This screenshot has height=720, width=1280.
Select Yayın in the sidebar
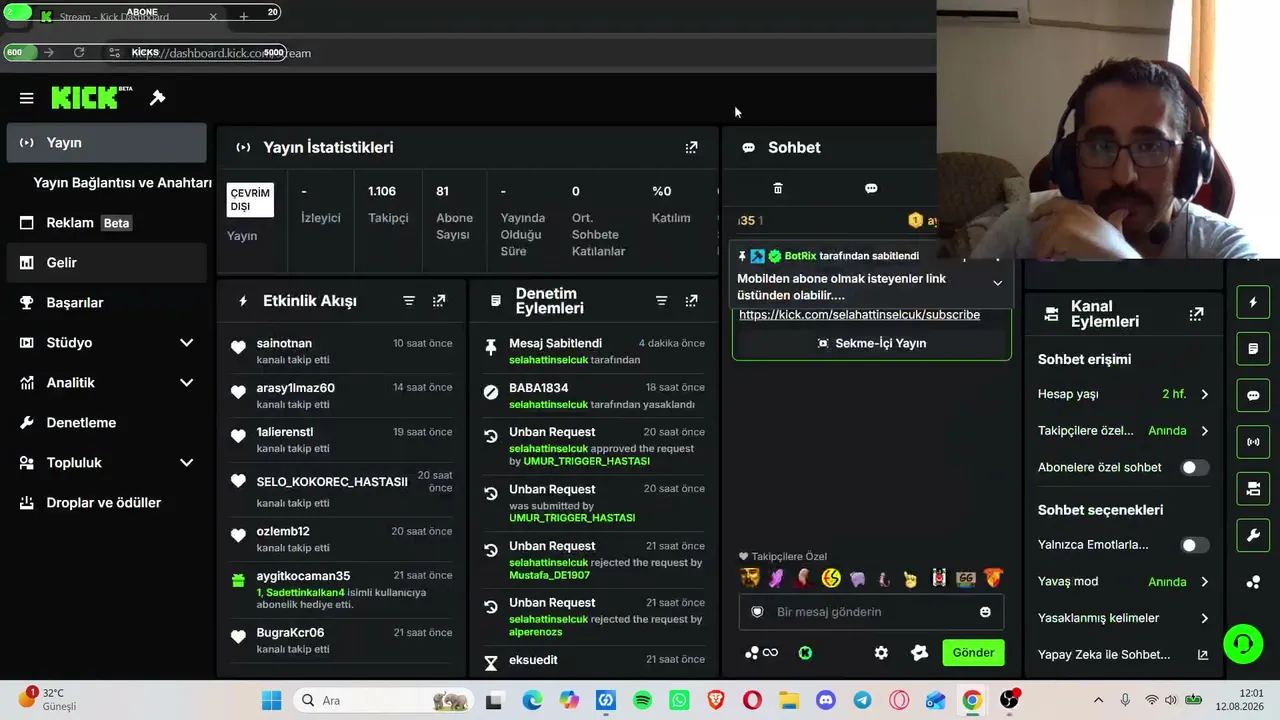click(x=106, y=143)
